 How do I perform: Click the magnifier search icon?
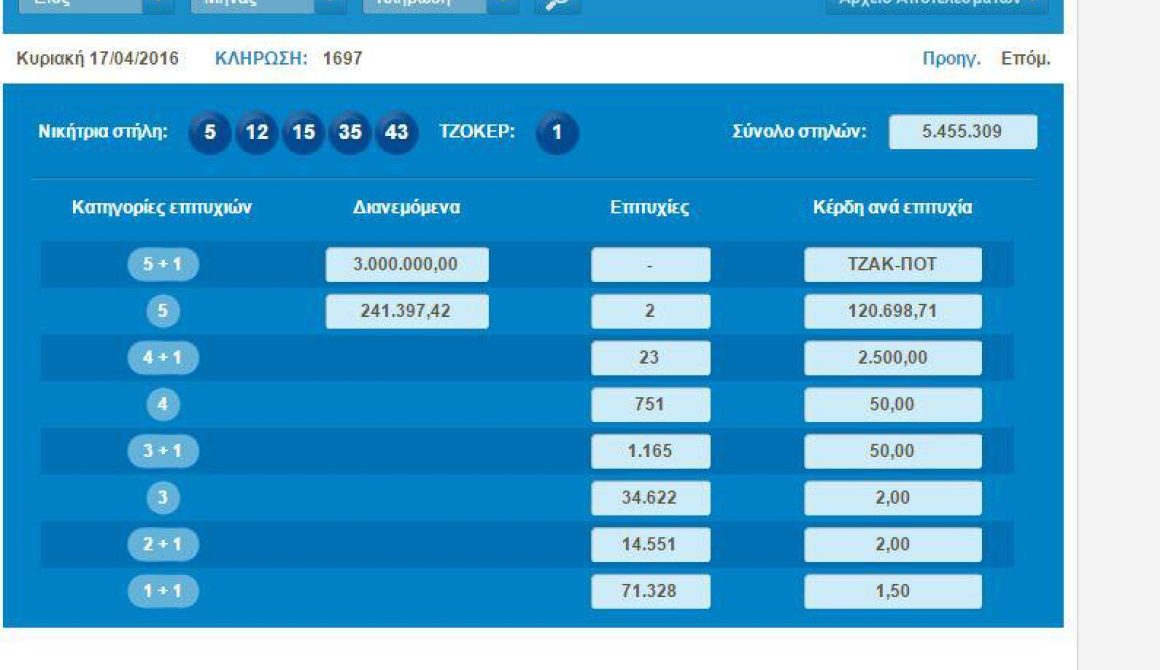click(557, 4)
